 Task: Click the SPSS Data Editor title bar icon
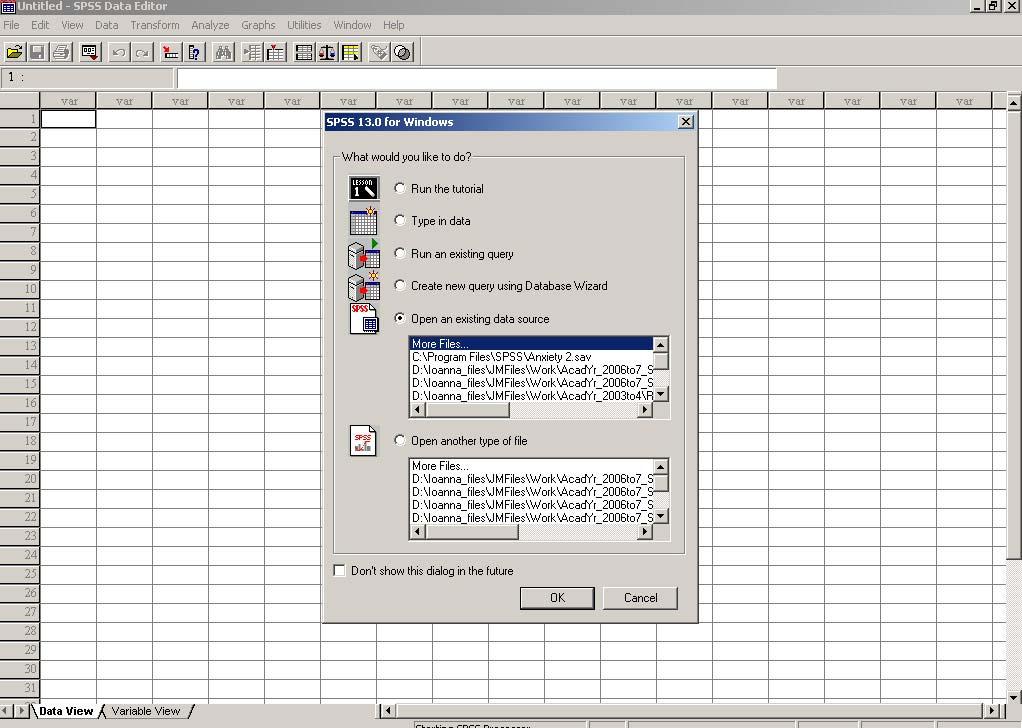8,7
